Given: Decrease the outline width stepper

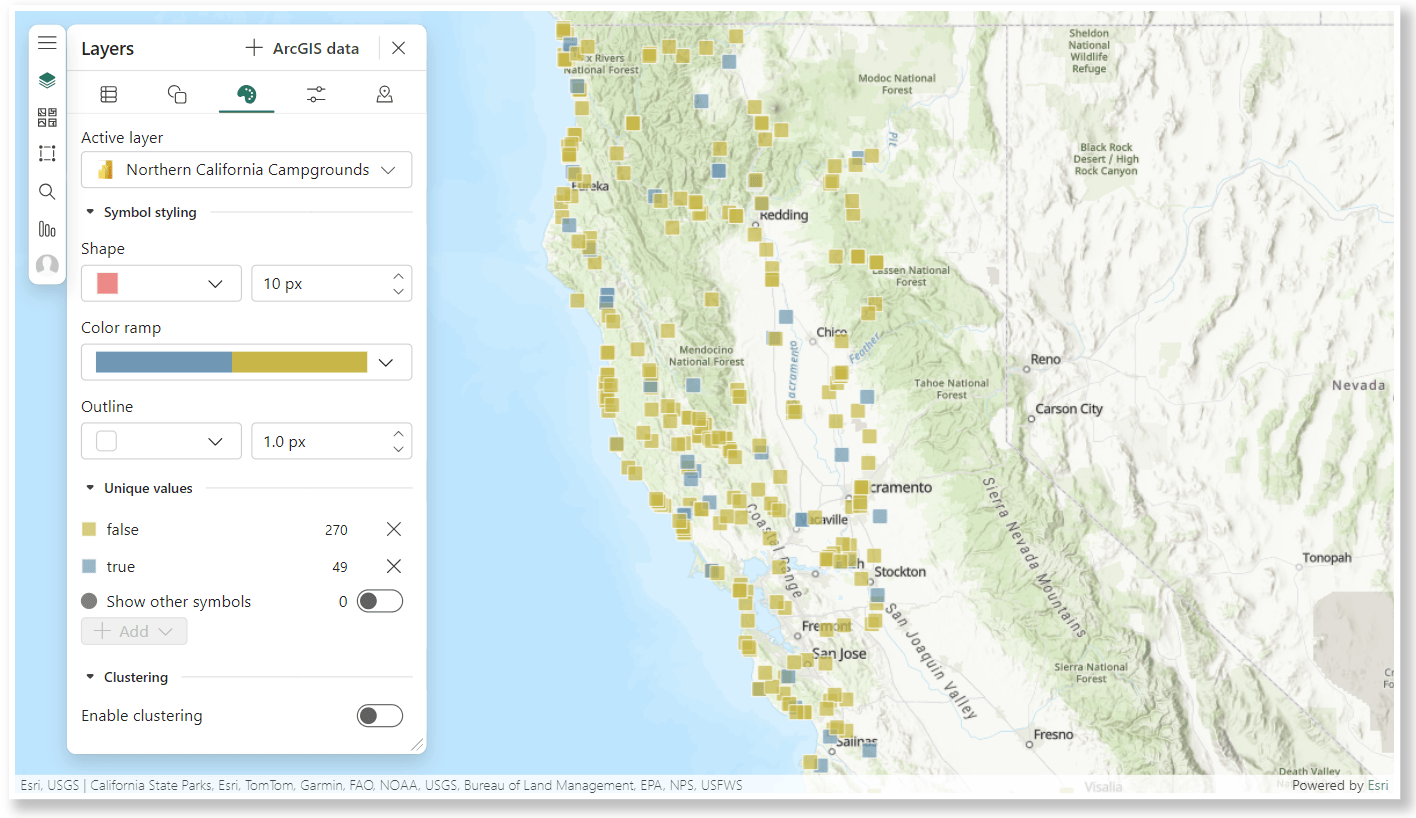Looking at the screenshot, I should tap(399, 449).
